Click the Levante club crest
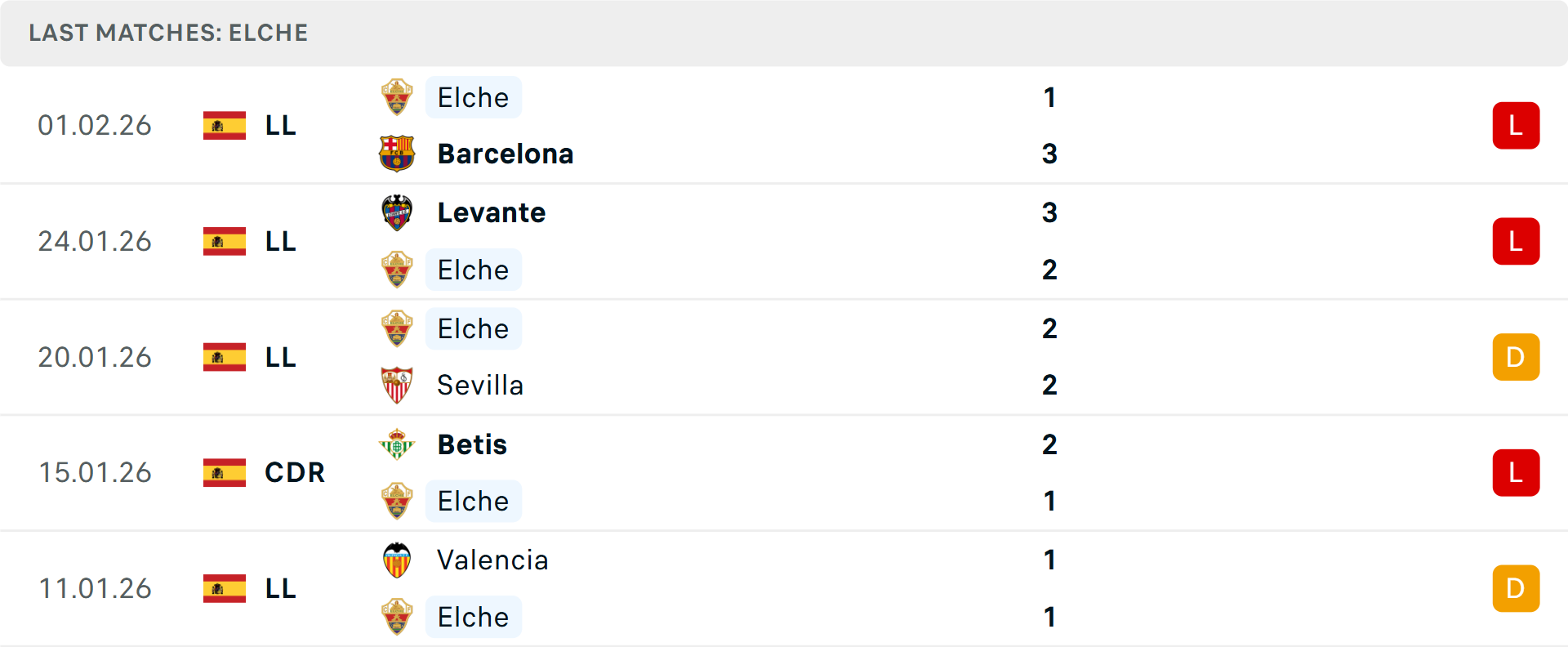The image size is (1568, 647). (397, 212)
